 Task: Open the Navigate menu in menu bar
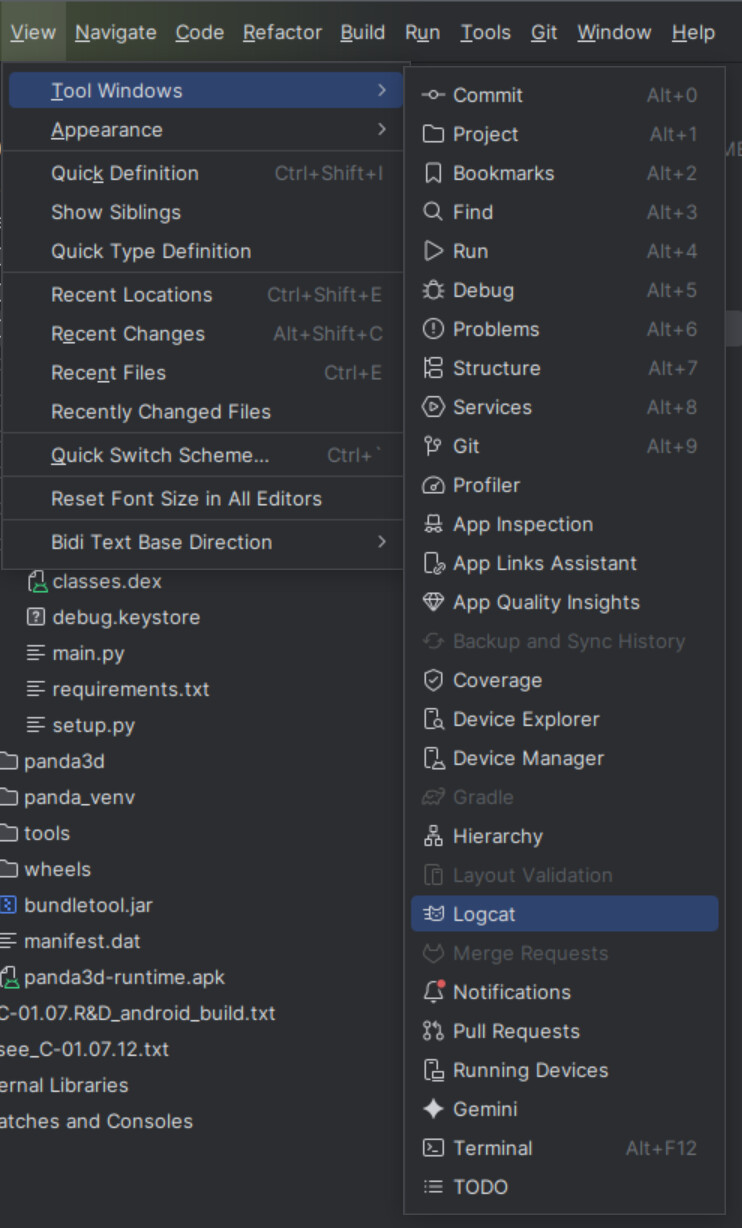[115, 32]
